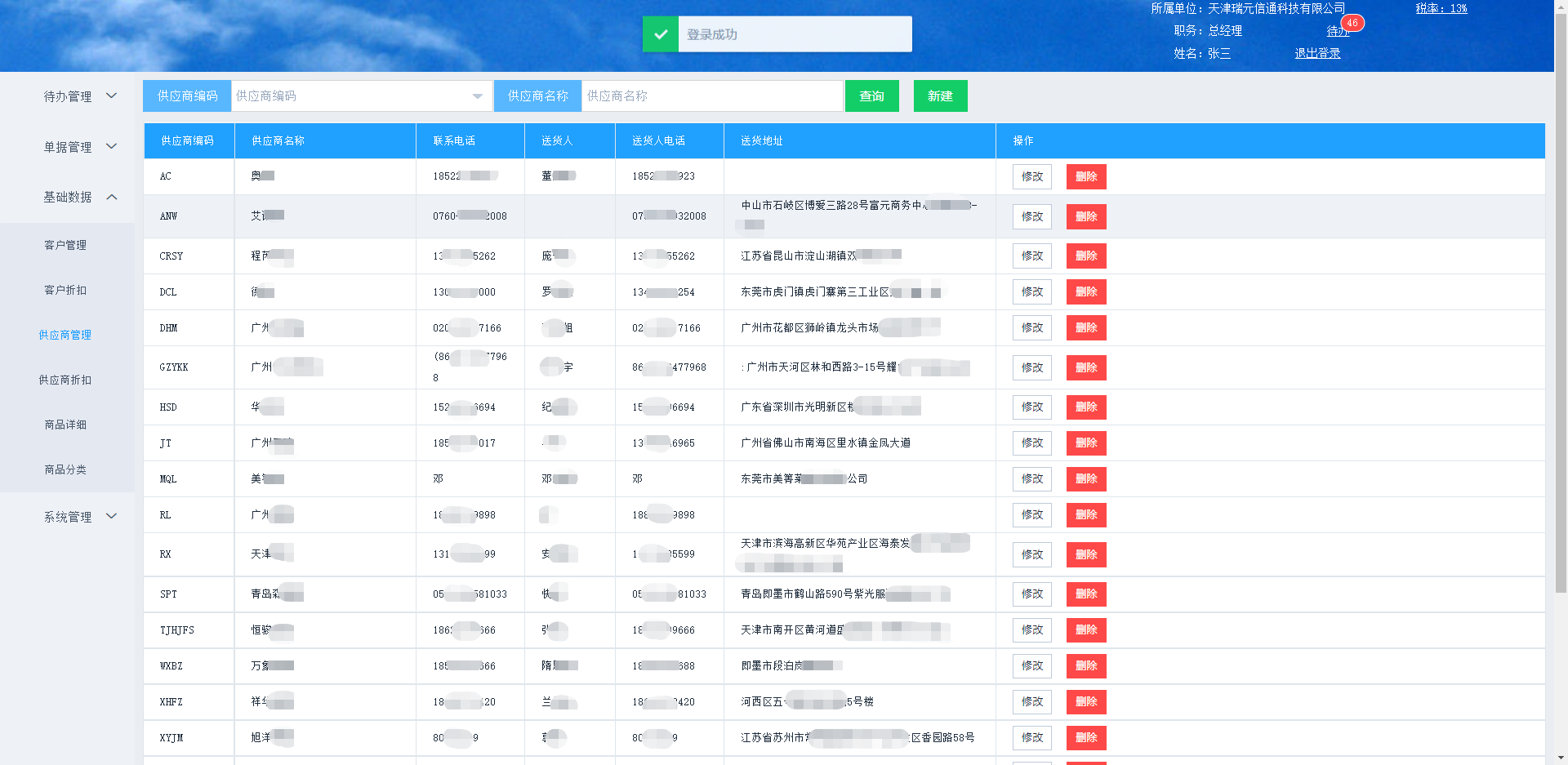
Task: Click 删除 for supplier CRSY row
Action: (x=1085, y=256)
